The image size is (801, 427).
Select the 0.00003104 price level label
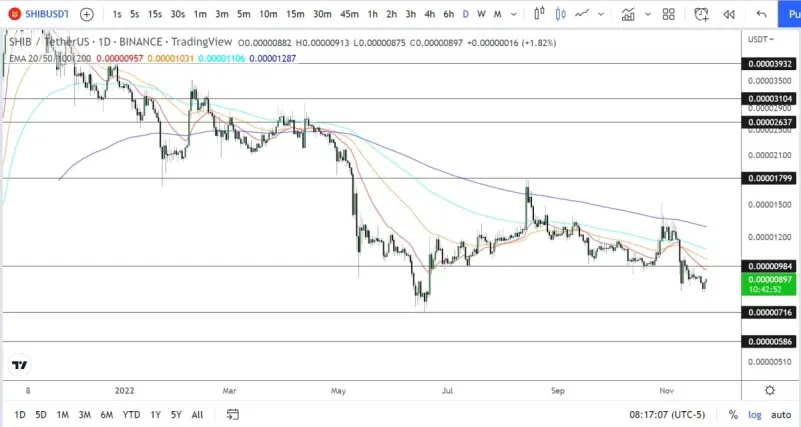(769, 99)
